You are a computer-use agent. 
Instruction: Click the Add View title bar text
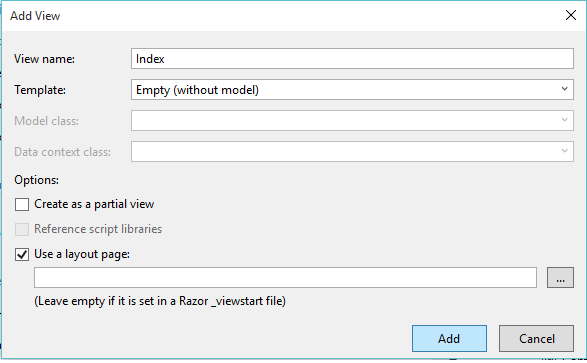coord(35,16)
